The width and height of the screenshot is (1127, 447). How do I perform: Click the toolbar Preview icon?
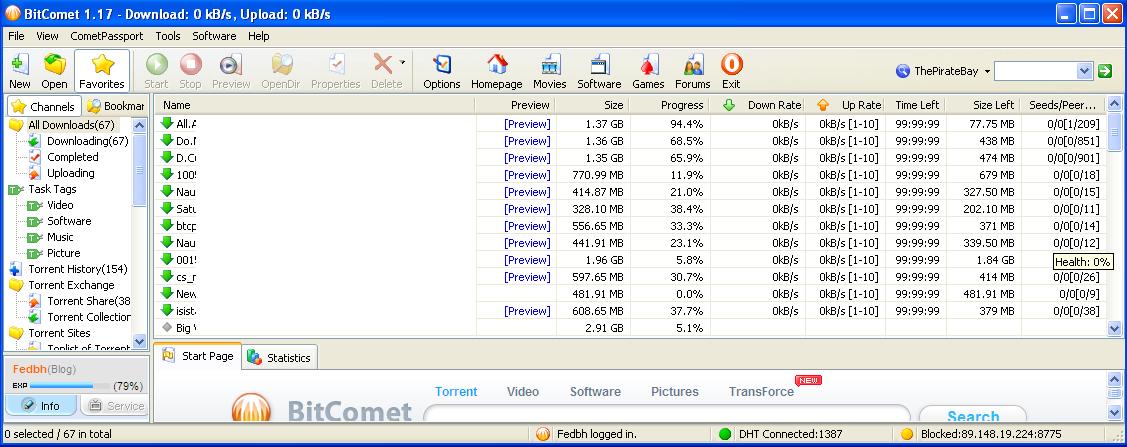point(231,65)
